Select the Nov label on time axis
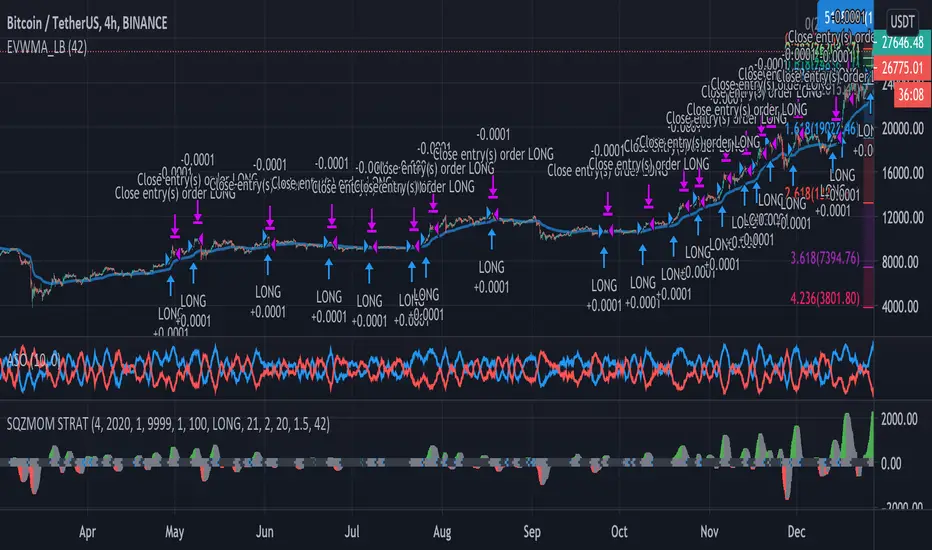 click(x=709, y=532)
